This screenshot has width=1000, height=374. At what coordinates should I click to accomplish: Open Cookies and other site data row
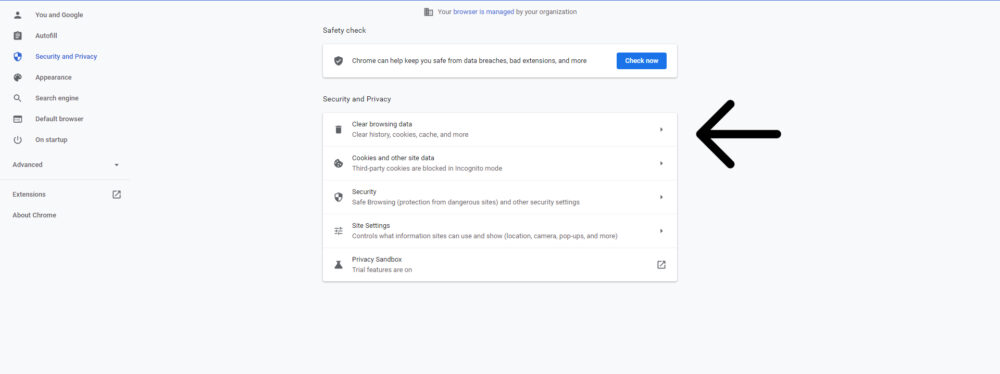tap(500, 163)
